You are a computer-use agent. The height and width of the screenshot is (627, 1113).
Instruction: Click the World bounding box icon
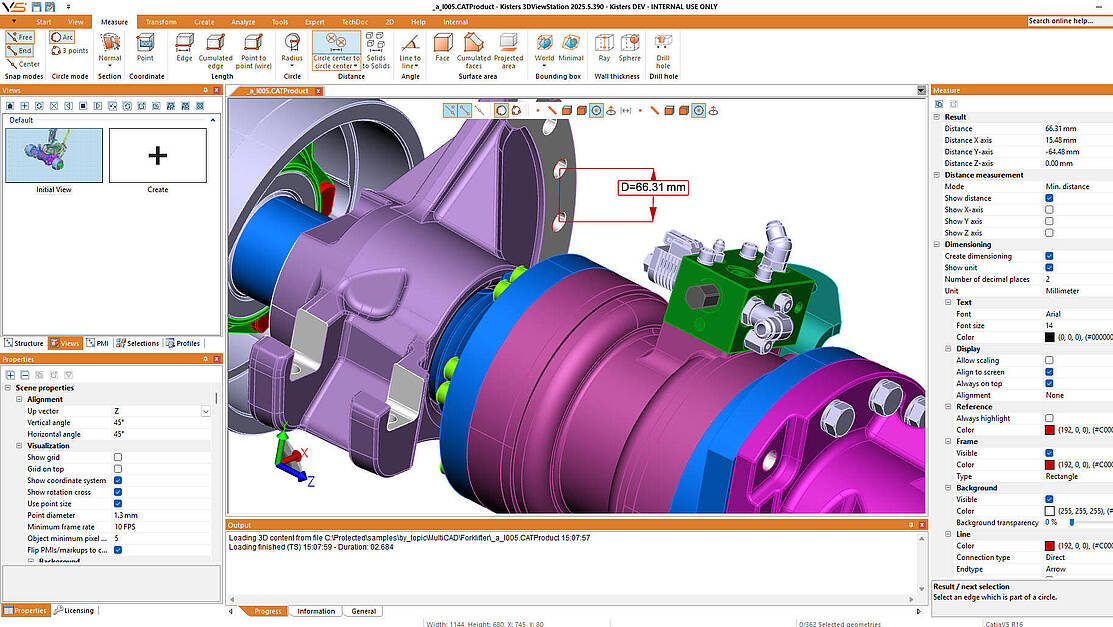tap(544, 47)
